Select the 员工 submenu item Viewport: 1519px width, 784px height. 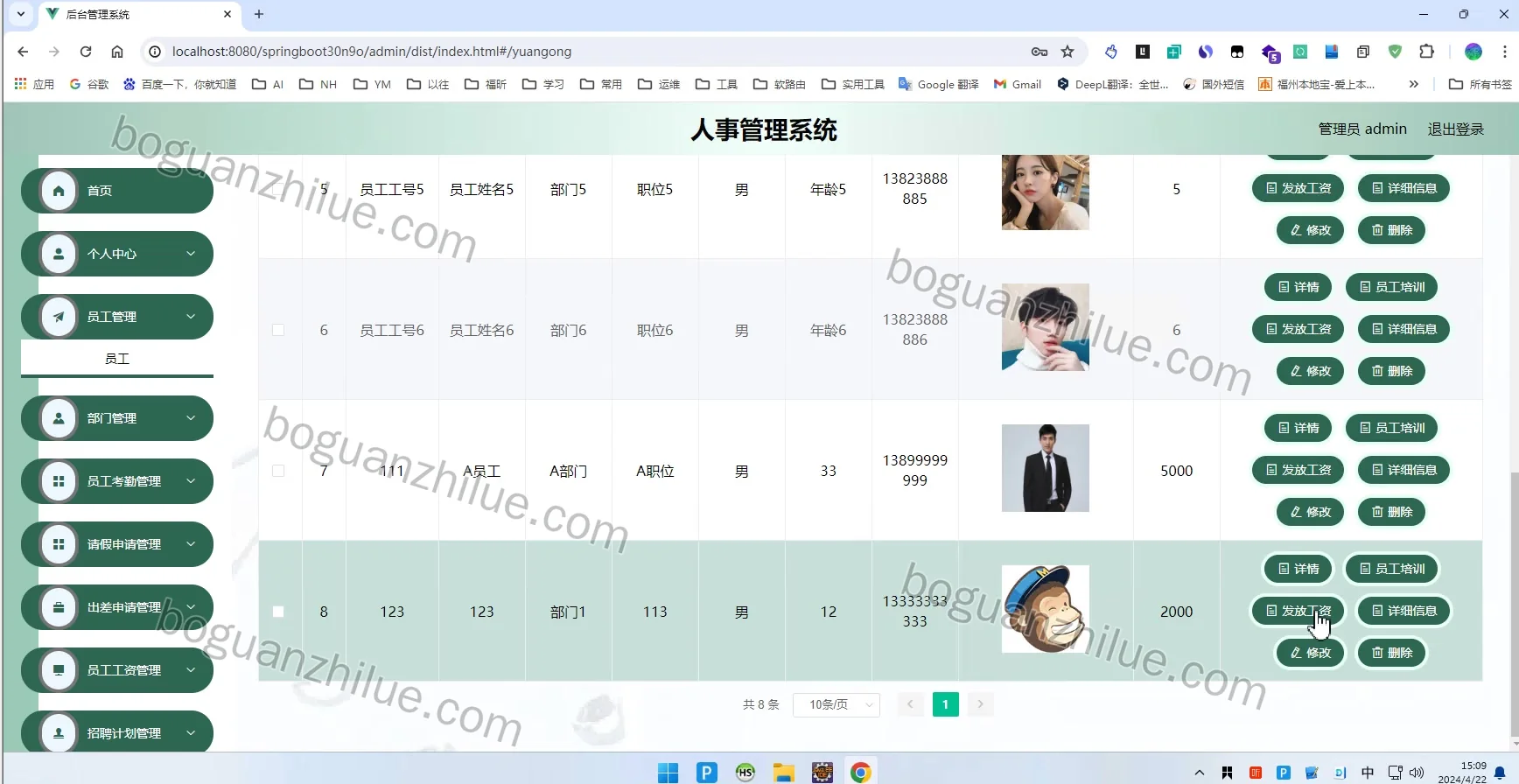tap(117, 359)
